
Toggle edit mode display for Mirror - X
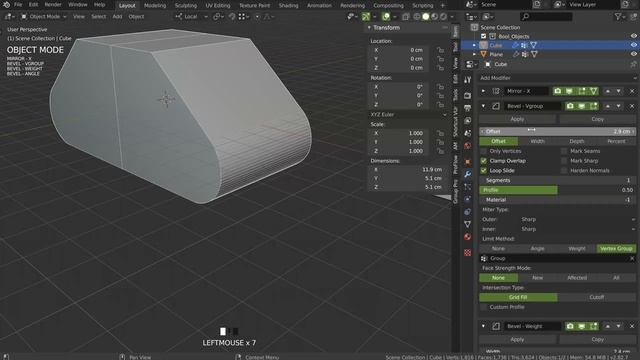(582, 91)
